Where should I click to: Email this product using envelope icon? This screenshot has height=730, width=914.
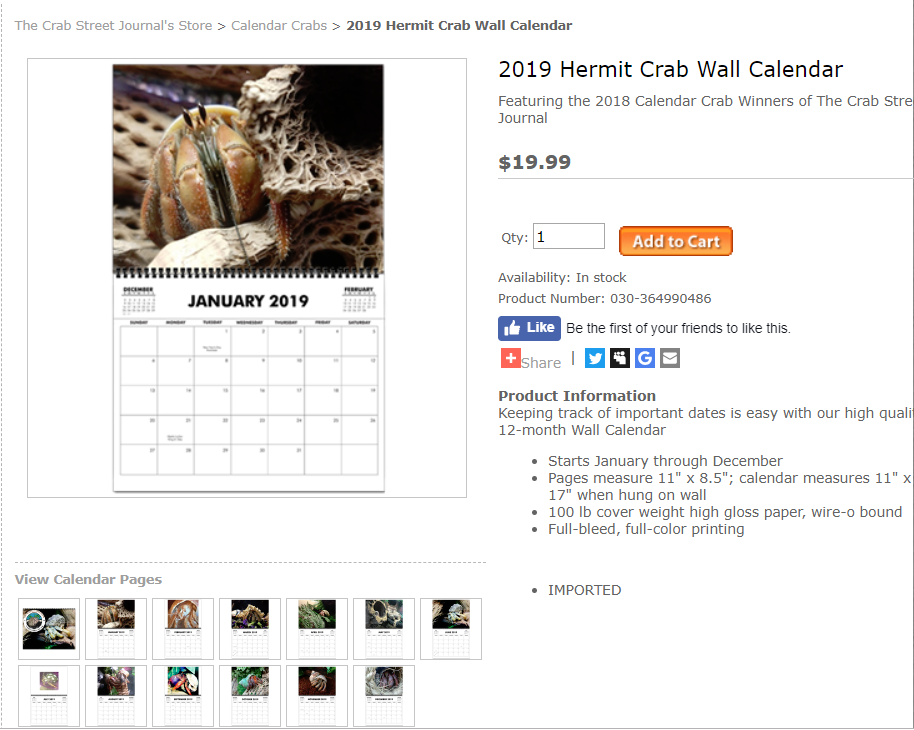[x=670, y=358]
